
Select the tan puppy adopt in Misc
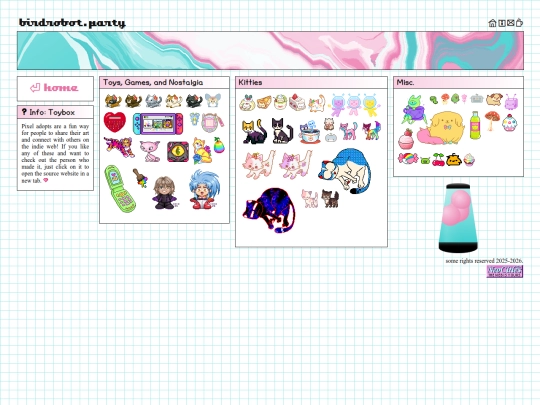click(494, 99)
